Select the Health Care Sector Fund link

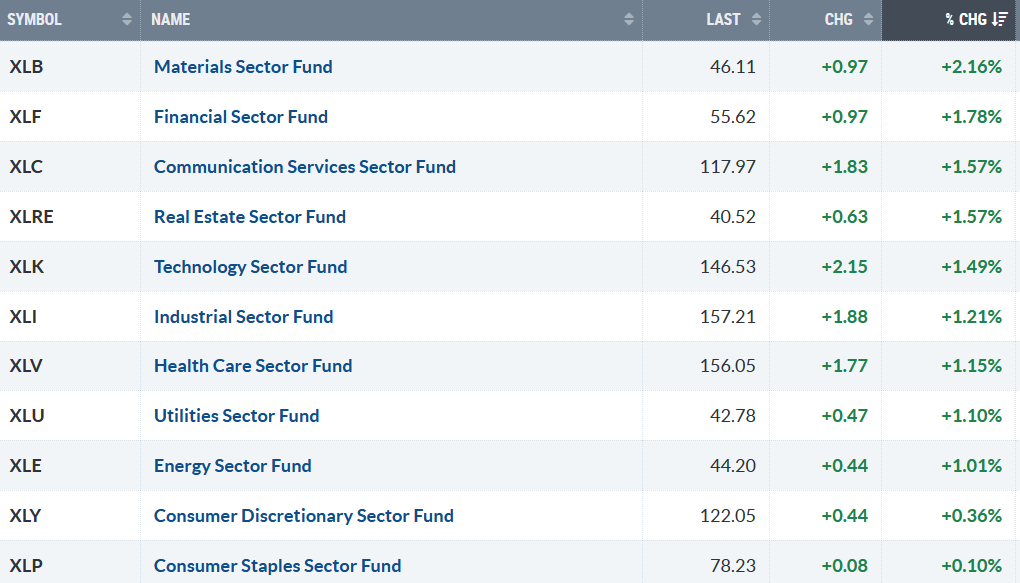coord(253,366)
